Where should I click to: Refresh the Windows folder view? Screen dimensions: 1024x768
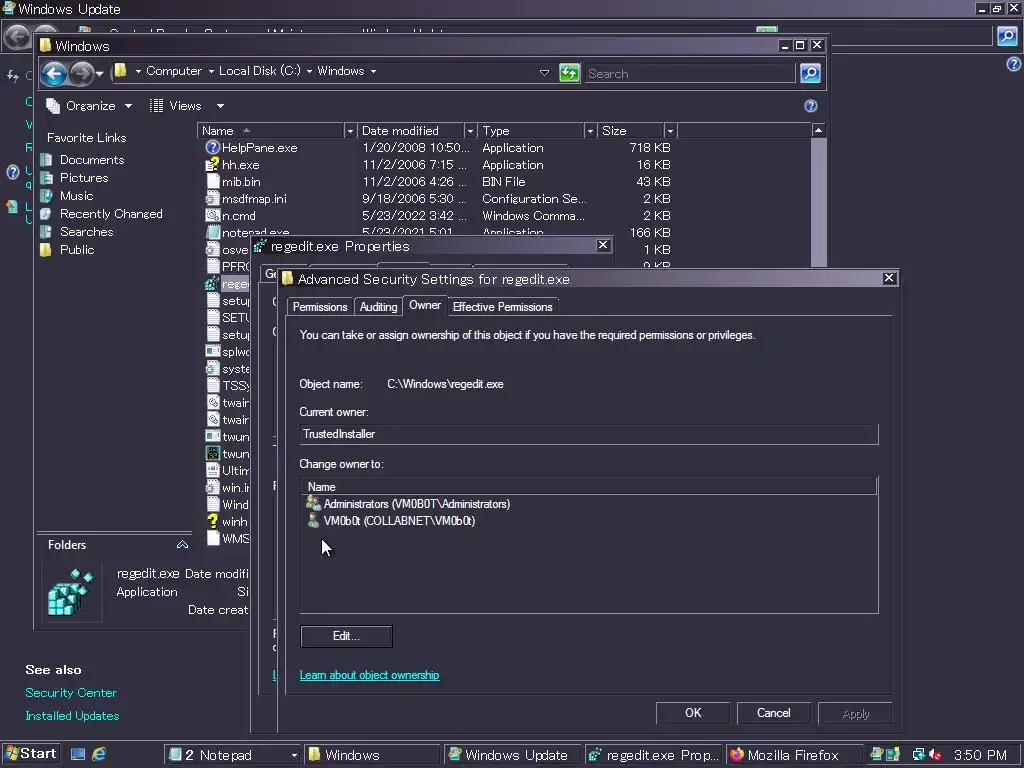[569, 72]
